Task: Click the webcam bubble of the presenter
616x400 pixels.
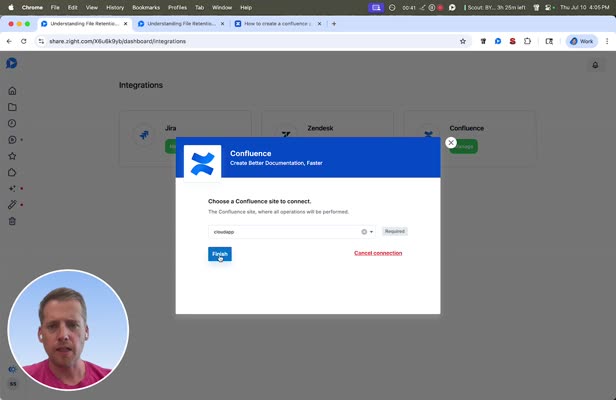Action: [x=68, y=330]
